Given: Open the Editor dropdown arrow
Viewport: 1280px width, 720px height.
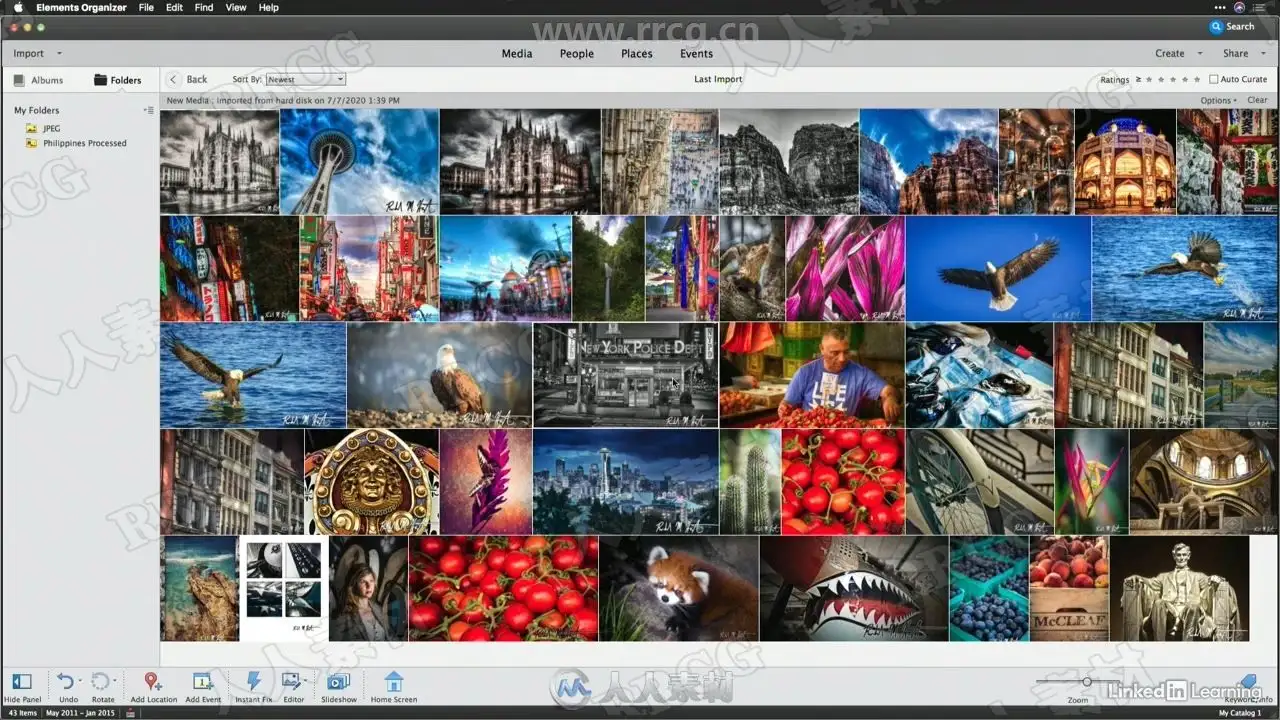Looking at the screenshot, I should click(x=305, y=681).
